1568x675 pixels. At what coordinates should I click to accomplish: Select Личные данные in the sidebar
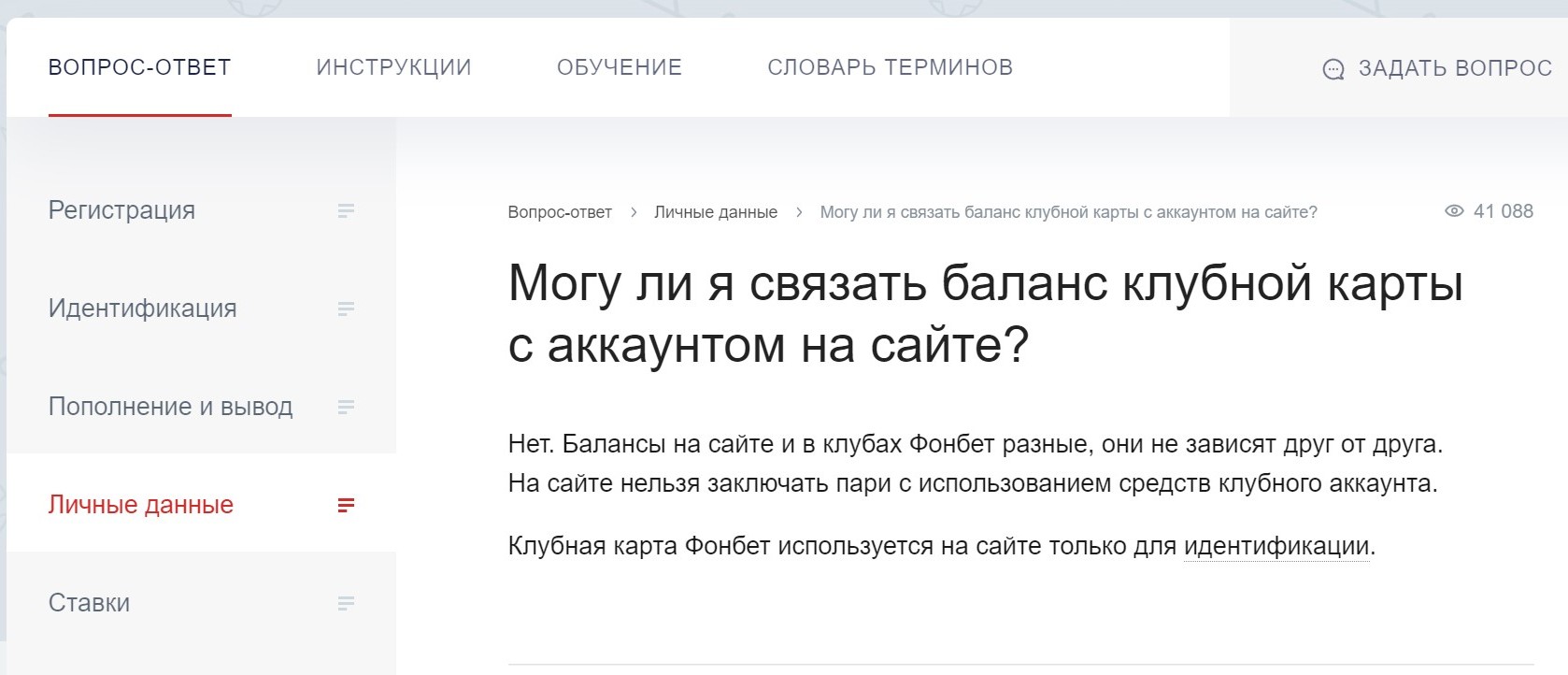tap(140, 505)
